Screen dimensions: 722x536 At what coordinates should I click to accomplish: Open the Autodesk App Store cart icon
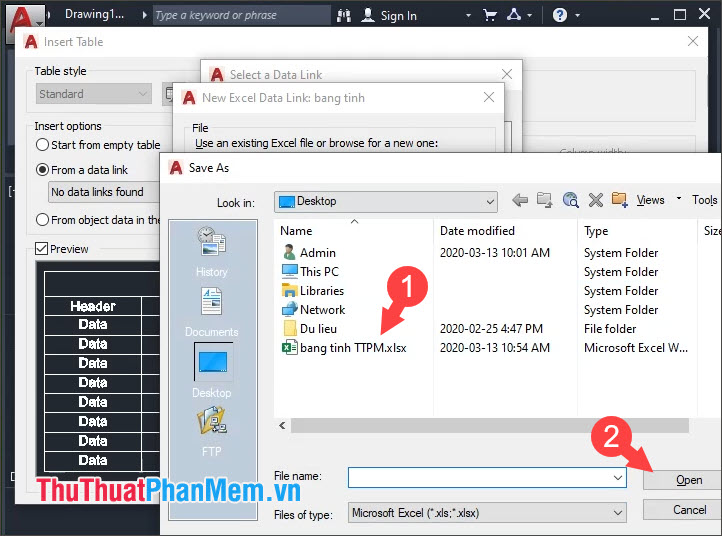click(x=490, y=16)
